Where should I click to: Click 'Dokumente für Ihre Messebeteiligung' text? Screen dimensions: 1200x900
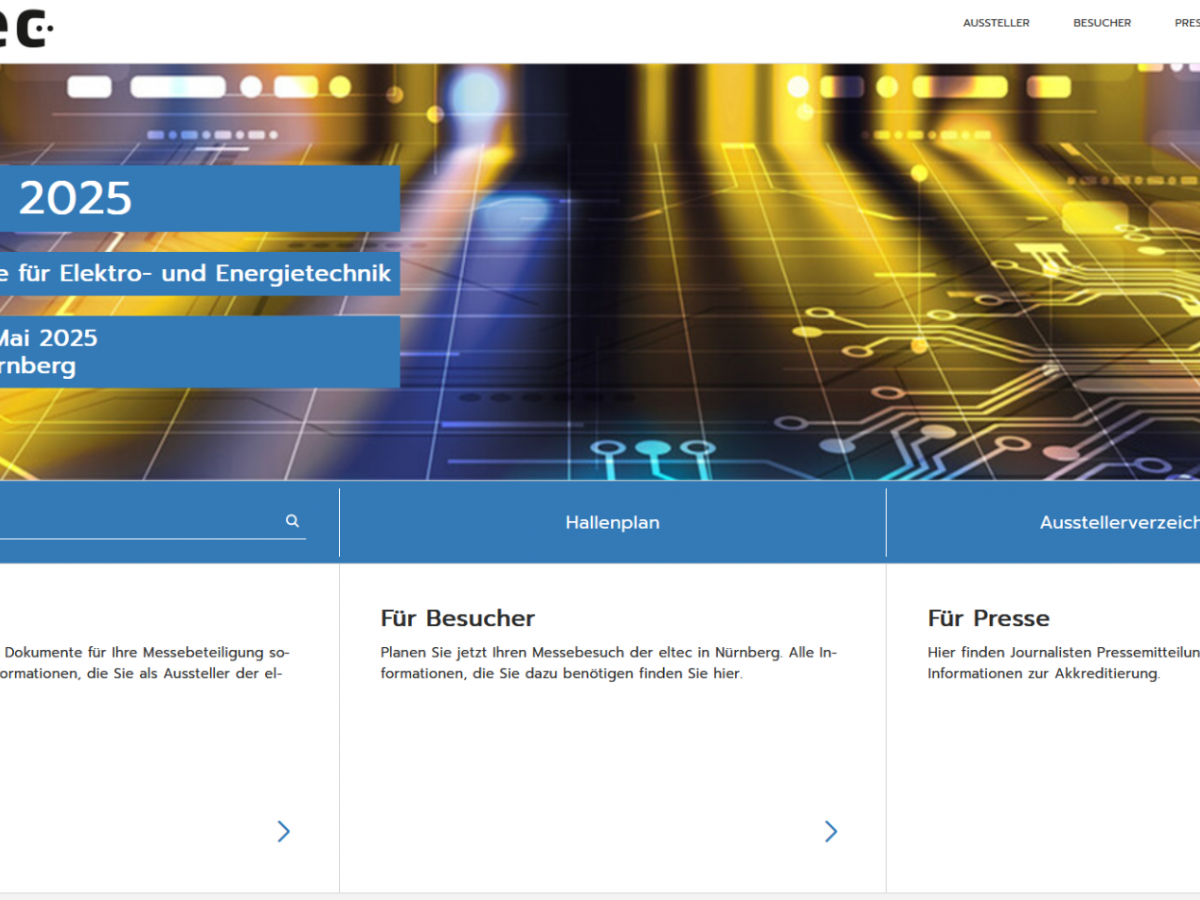tap(145, 663)
